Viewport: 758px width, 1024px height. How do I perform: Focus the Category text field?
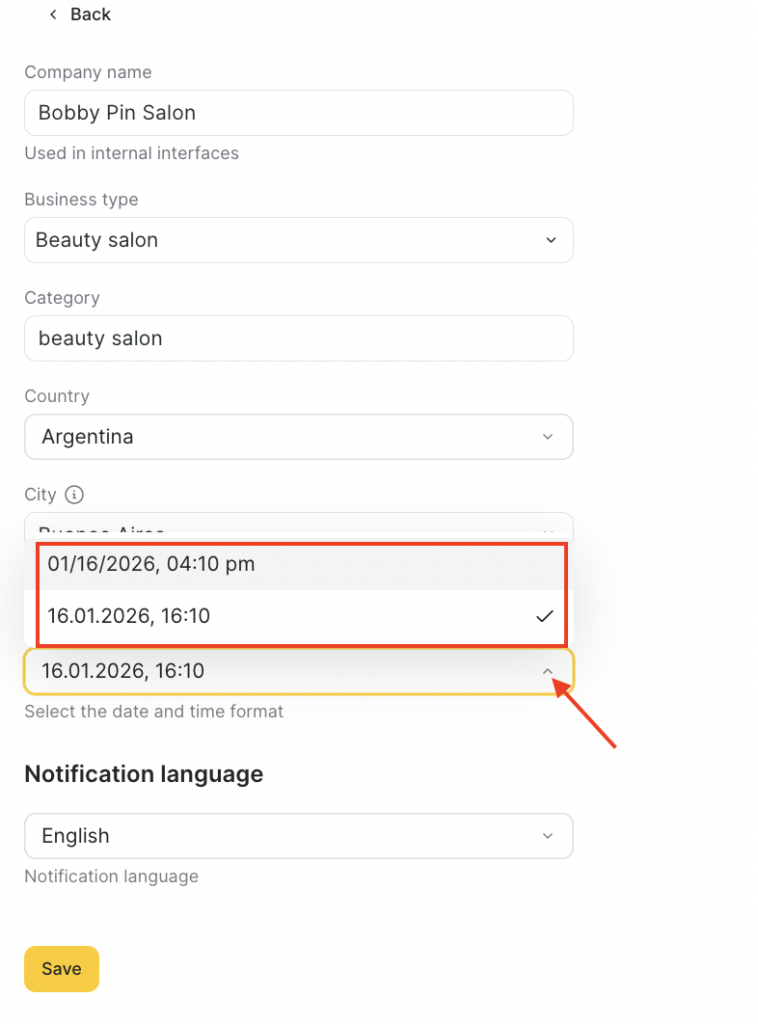click(298, 339)
